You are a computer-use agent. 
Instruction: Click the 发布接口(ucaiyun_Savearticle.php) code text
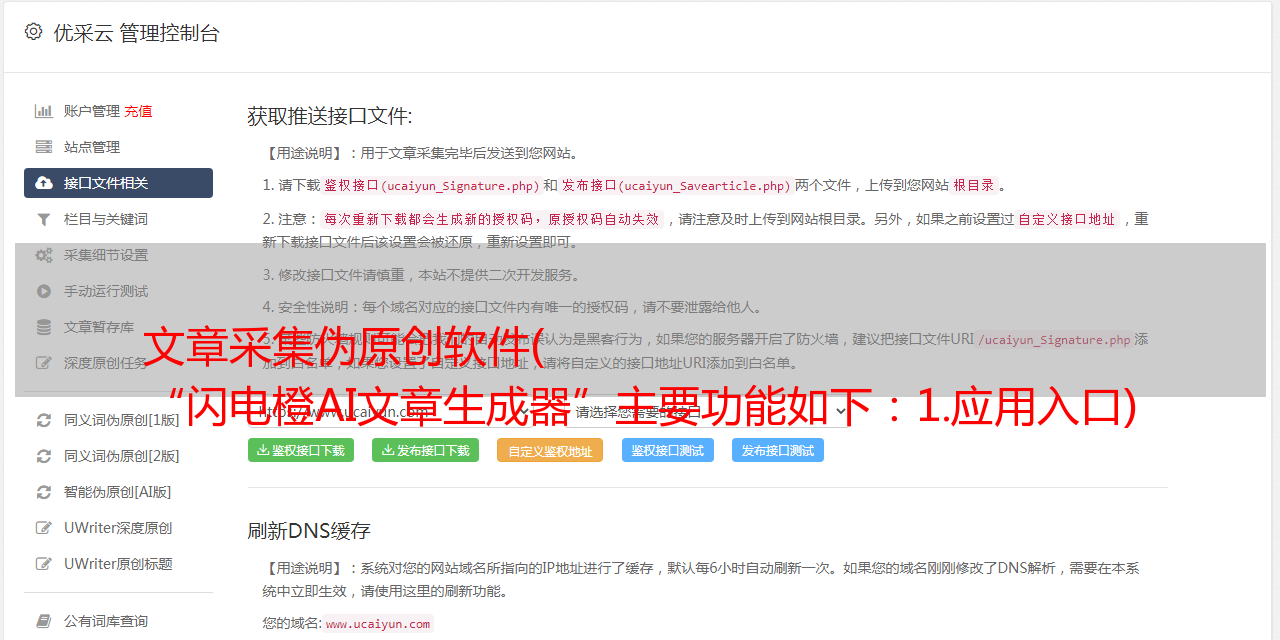coord(676,185)
